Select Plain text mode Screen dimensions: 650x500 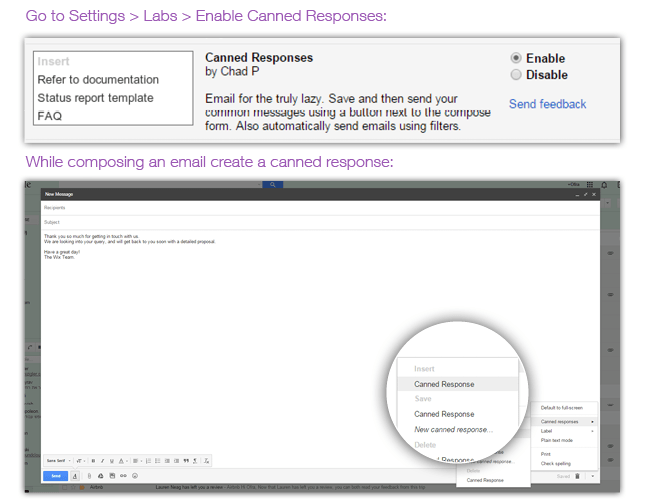click(564, 440)
